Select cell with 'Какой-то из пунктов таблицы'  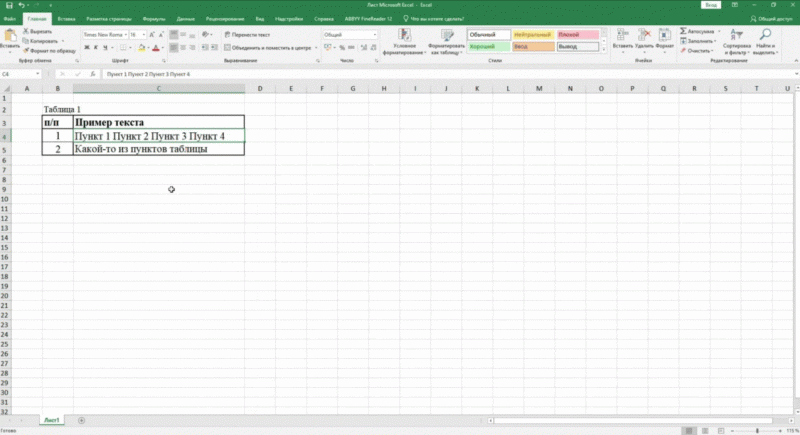click(x=159, y=149)
